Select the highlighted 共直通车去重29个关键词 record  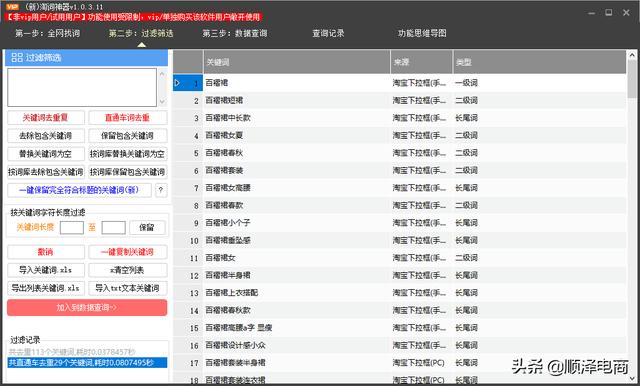pyautogui.click(x=87, y=362)
